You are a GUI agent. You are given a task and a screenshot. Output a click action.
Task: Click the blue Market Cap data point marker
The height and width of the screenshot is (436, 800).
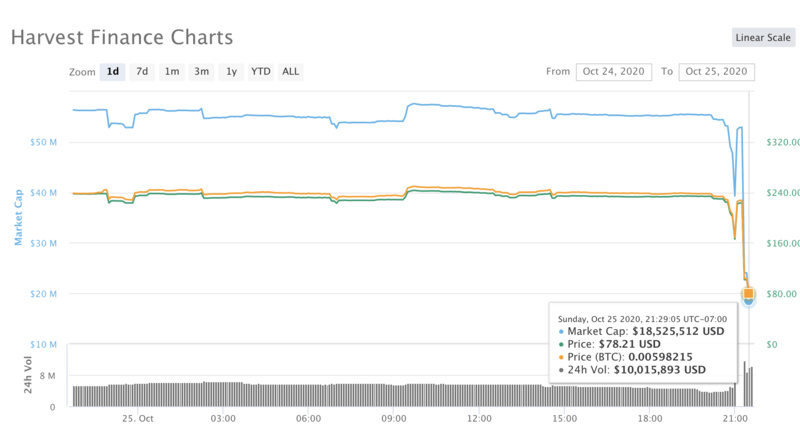coord(748,301)
